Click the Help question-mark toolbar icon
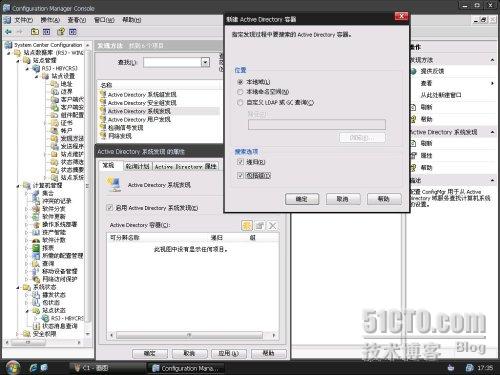 click(x=61, y=32)
